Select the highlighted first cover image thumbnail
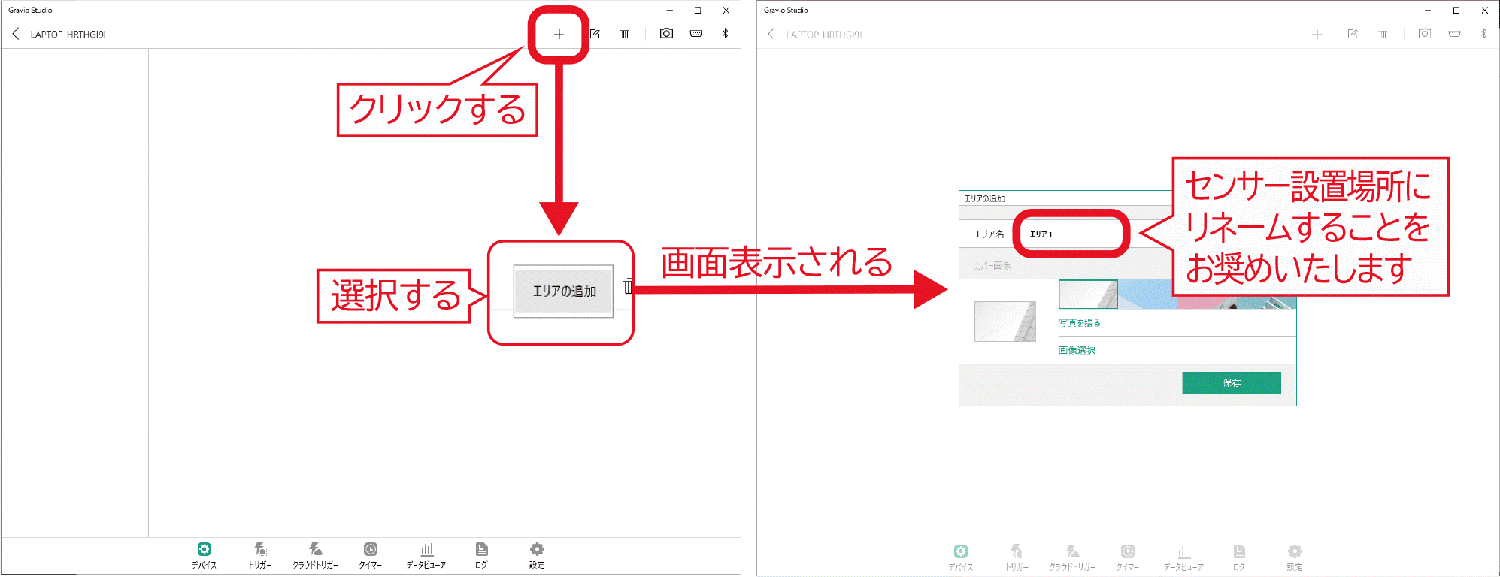Viewport: 1500px width, 577px height. [1088, 294]
